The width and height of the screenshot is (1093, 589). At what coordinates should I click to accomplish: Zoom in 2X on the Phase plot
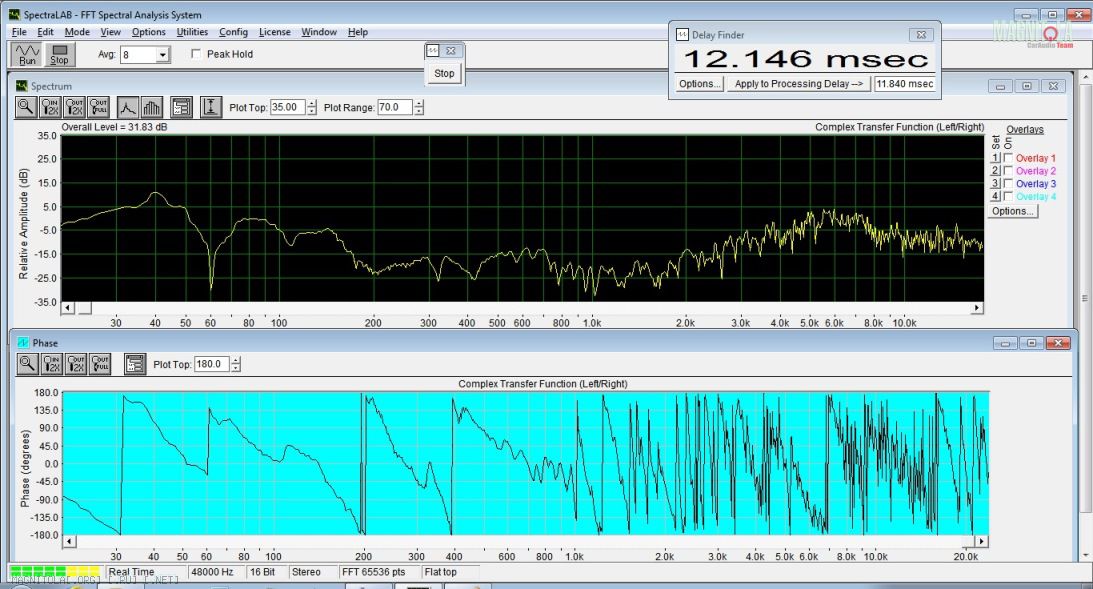pos(52,363)
